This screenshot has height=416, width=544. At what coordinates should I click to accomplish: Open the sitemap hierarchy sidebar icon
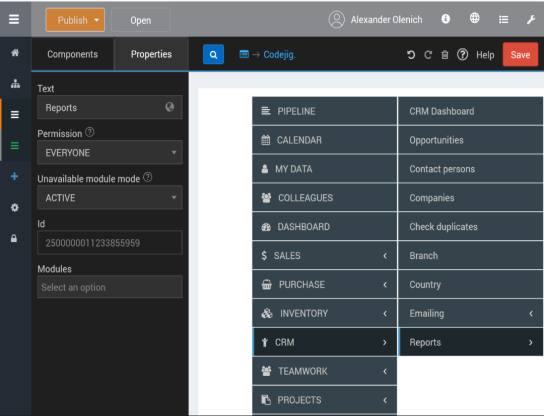click(x=15, y=84)
